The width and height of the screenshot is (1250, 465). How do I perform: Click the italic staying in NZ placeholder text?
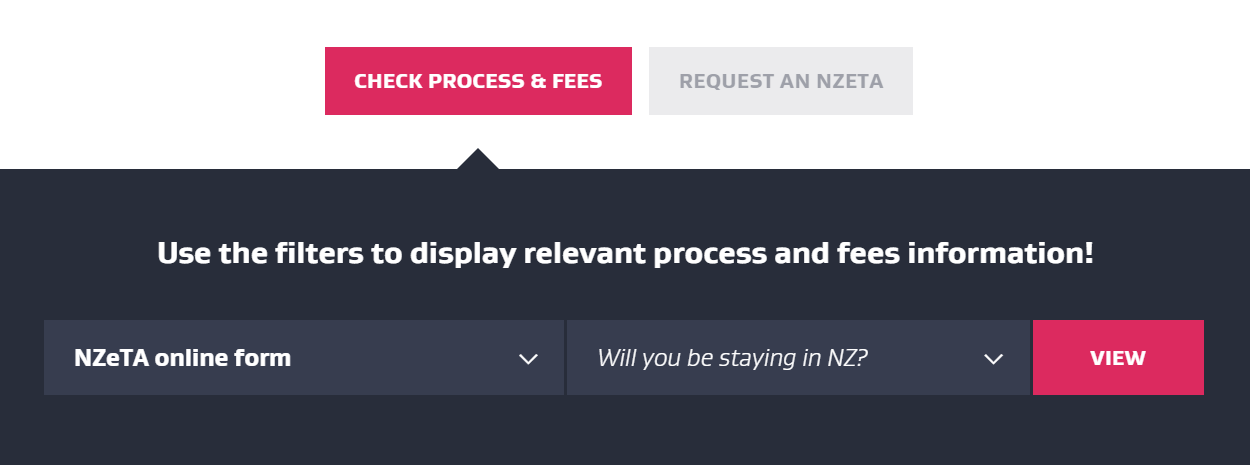(731, 358)
